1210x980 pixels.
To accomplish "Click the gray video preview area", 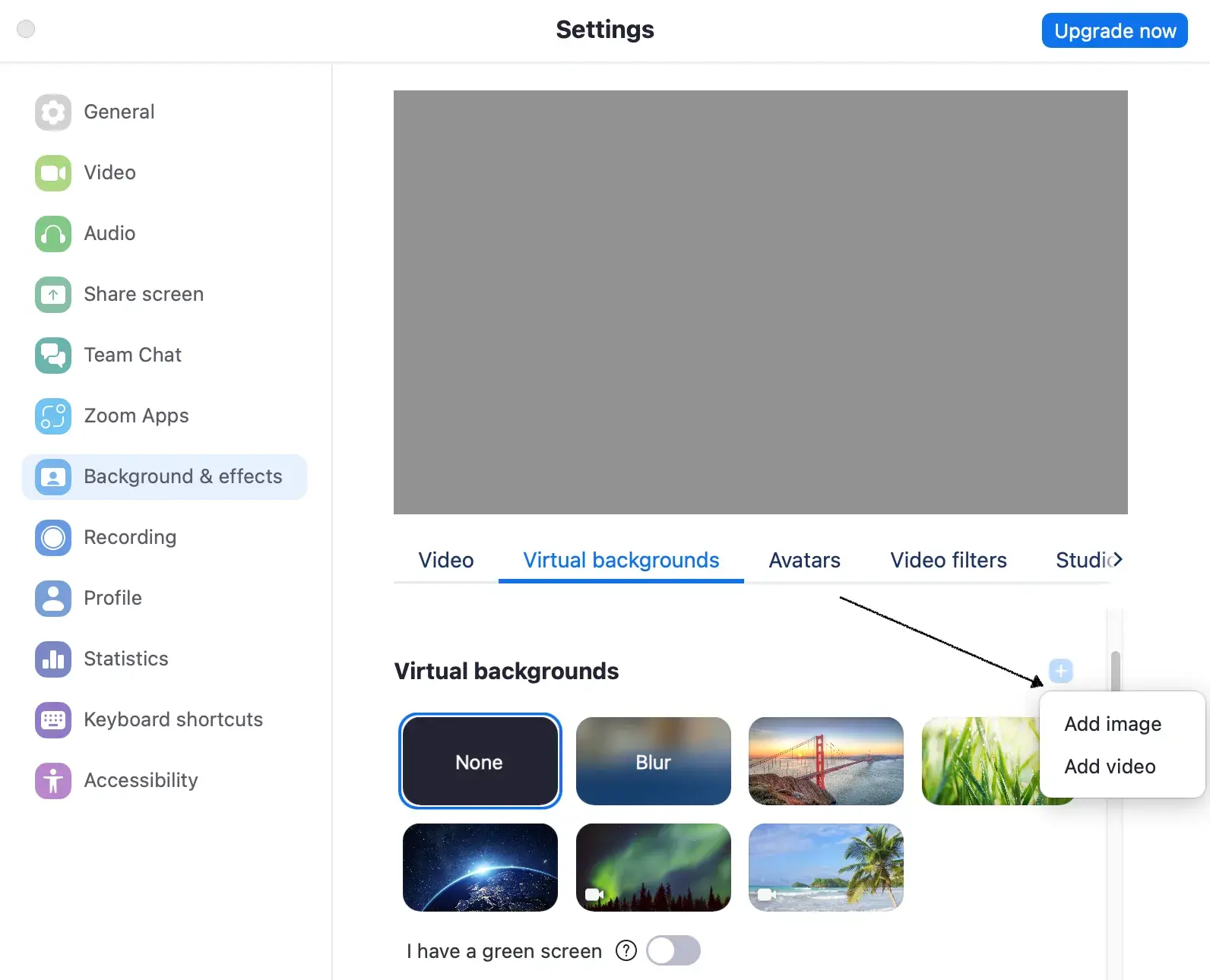I will coord(761,302).
